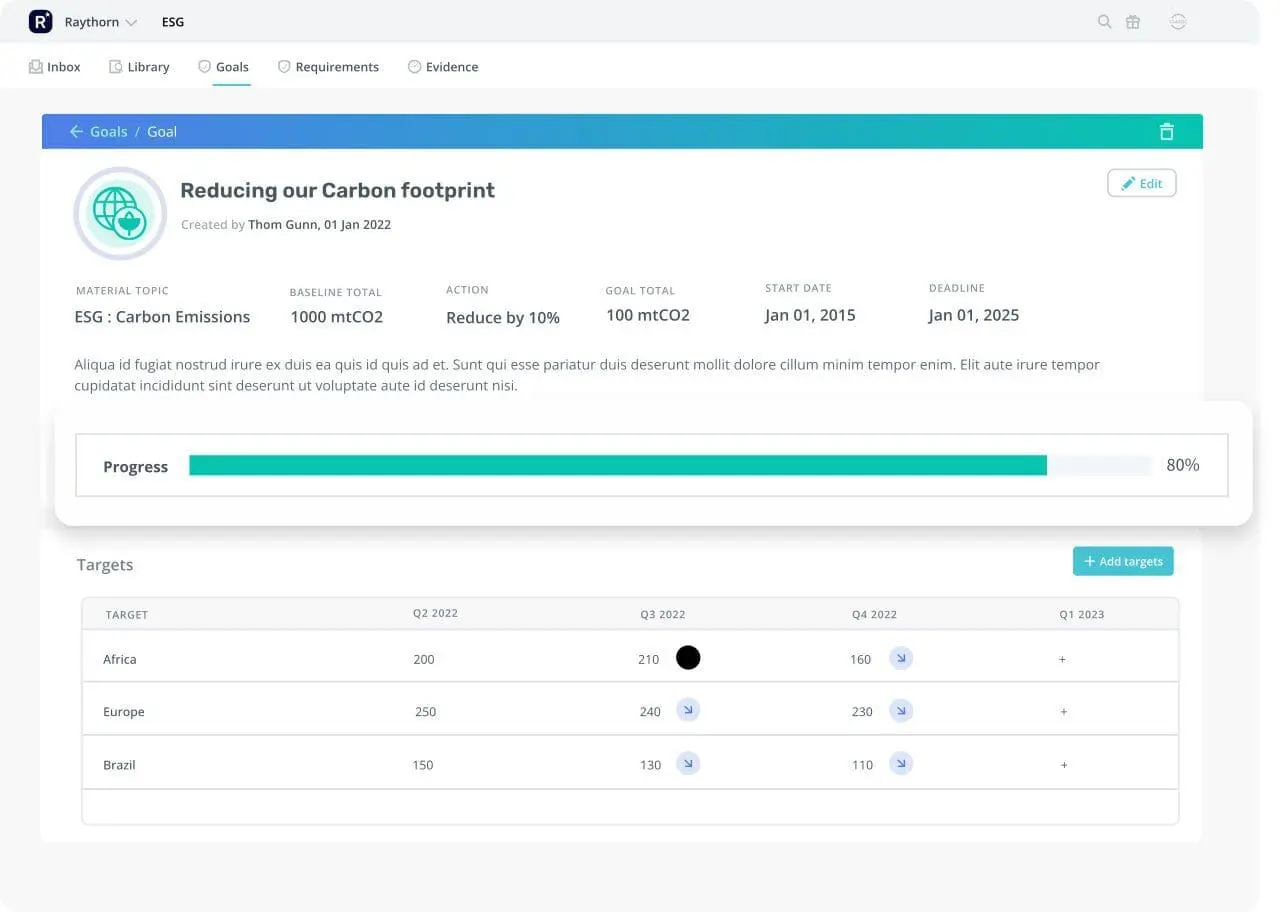Open the Raythorn workspace dropdown
Image resolution: width=1280 pixels, height=912 pixels.
point(100,22)
